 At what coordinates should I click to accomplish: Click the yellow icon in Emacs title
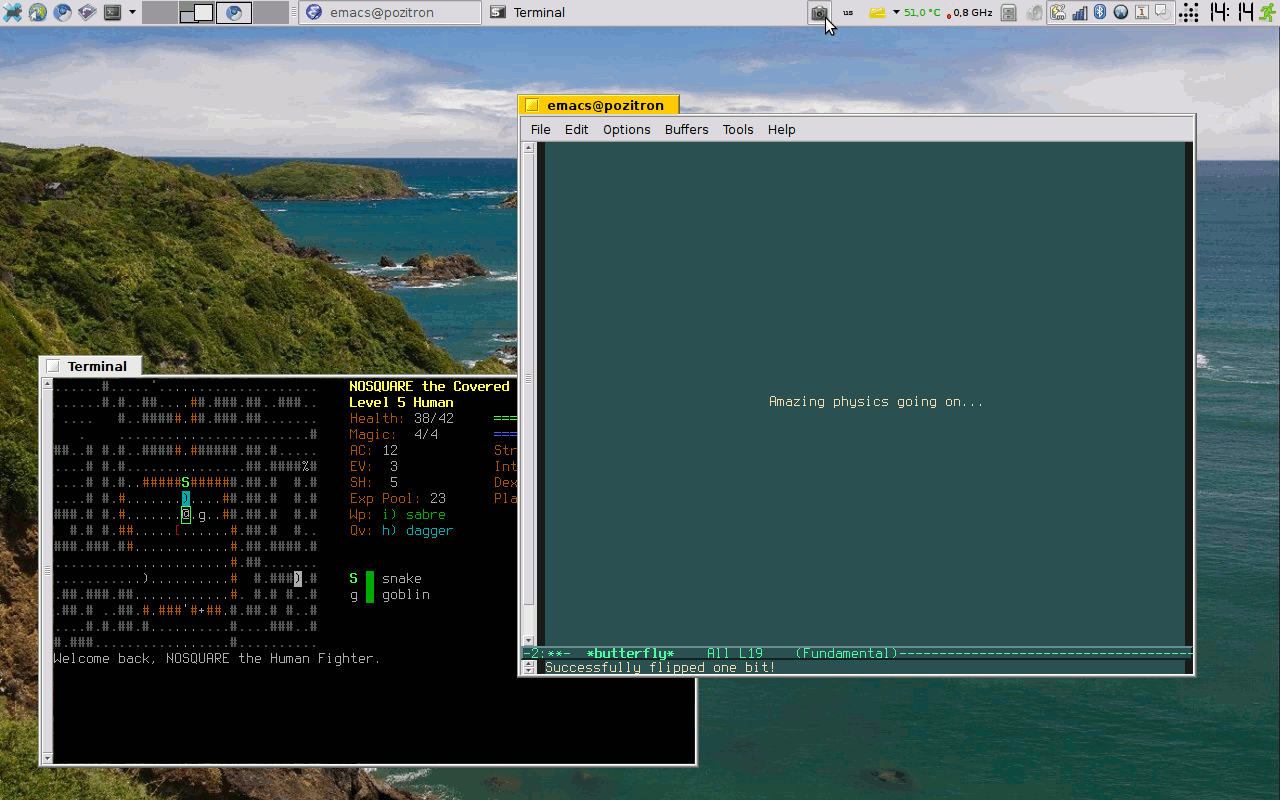[532, 105]
